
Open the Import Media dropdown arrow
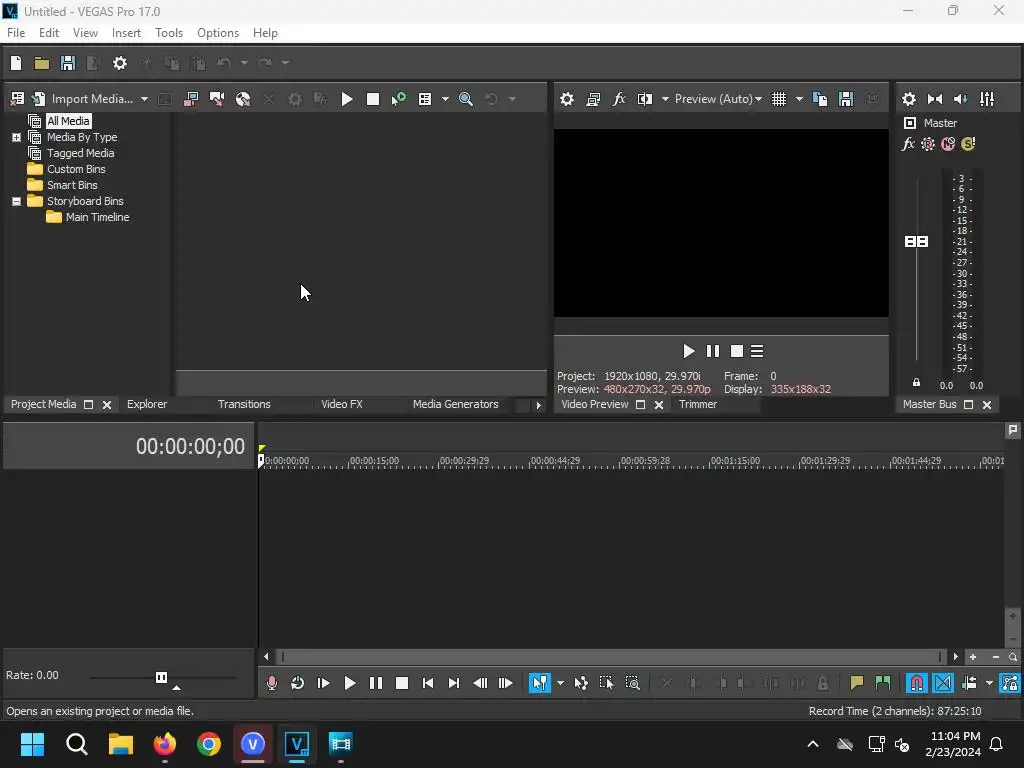(x=144, y=99)
